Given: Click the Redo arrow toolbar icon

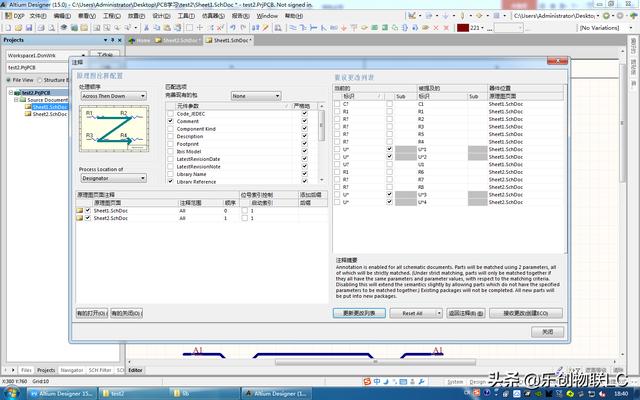Looking at the screenshot, I should pos(243,28).
